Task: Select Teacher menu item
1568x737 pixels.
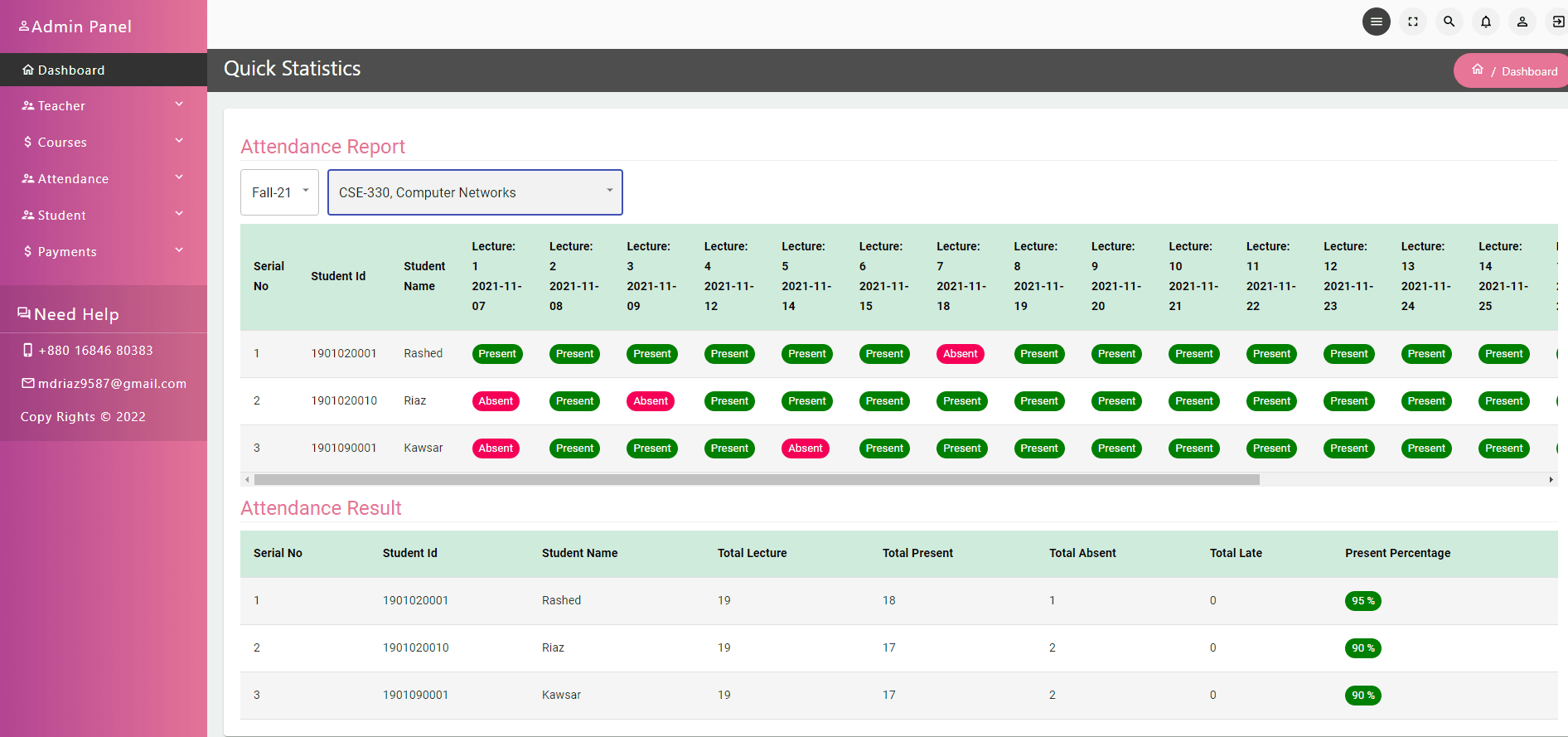Action: (104, 106)
